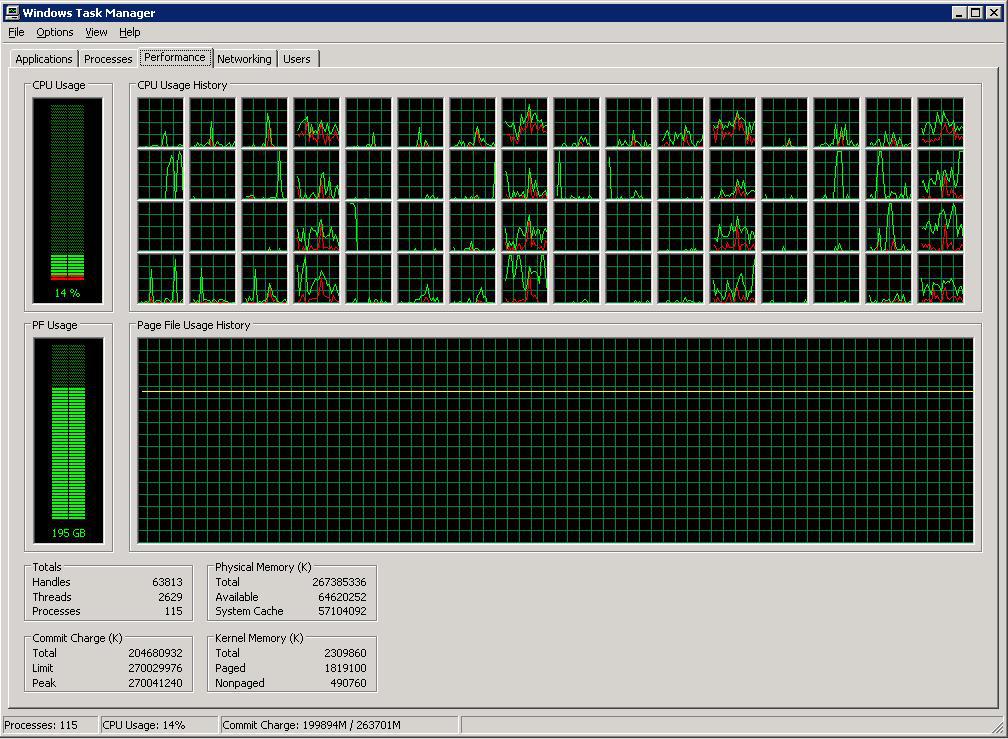Select the Performance tab
The height and width of the screenshot is (739, 1008).
pos(175,57)
